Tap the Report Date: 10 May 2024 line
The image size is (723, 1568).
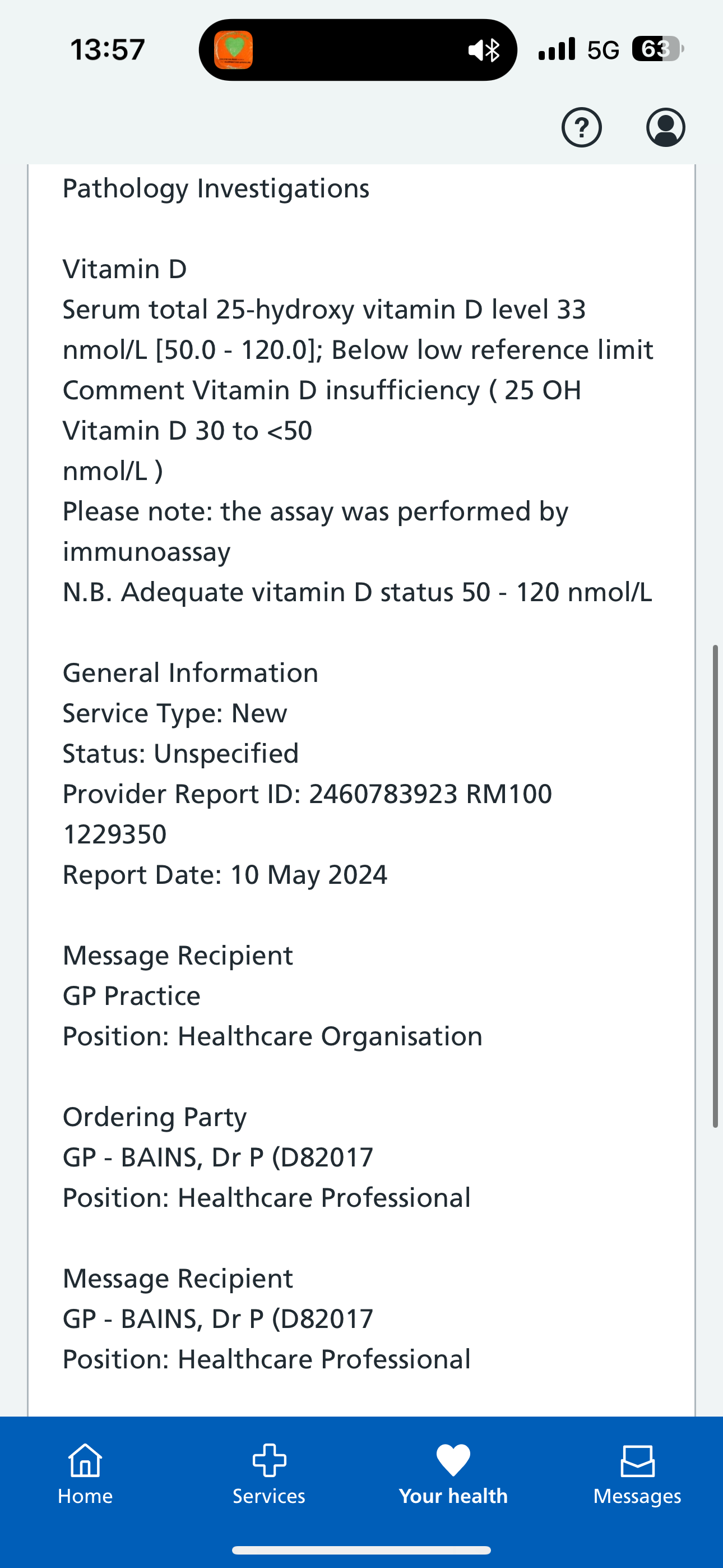click(x=225, y=875)
